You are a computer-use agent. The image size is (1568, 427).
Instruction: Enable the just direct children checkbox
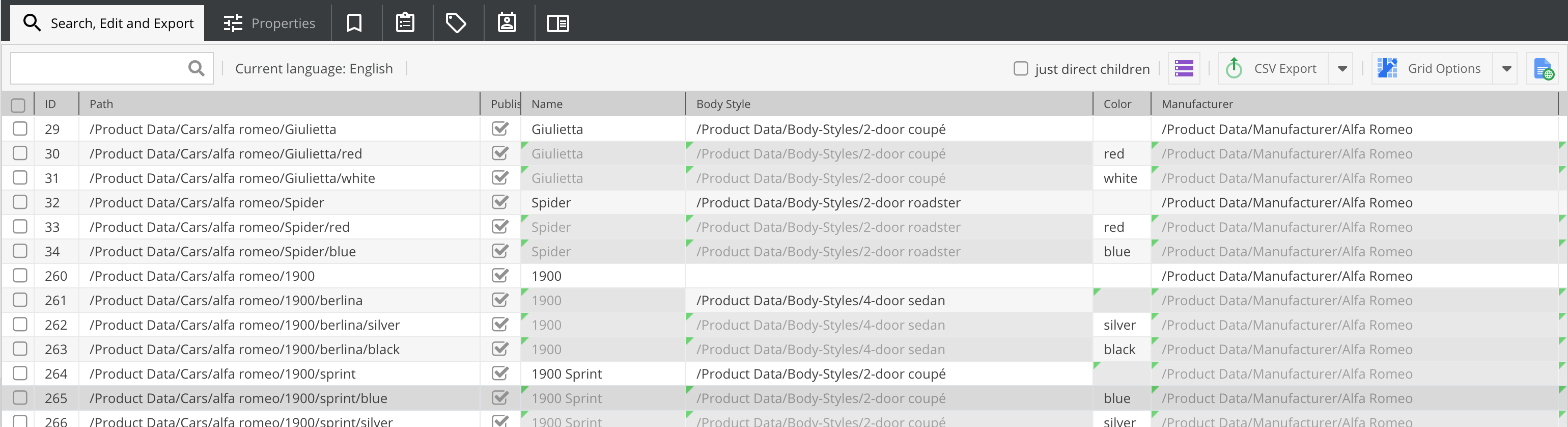pos(1021,68)
